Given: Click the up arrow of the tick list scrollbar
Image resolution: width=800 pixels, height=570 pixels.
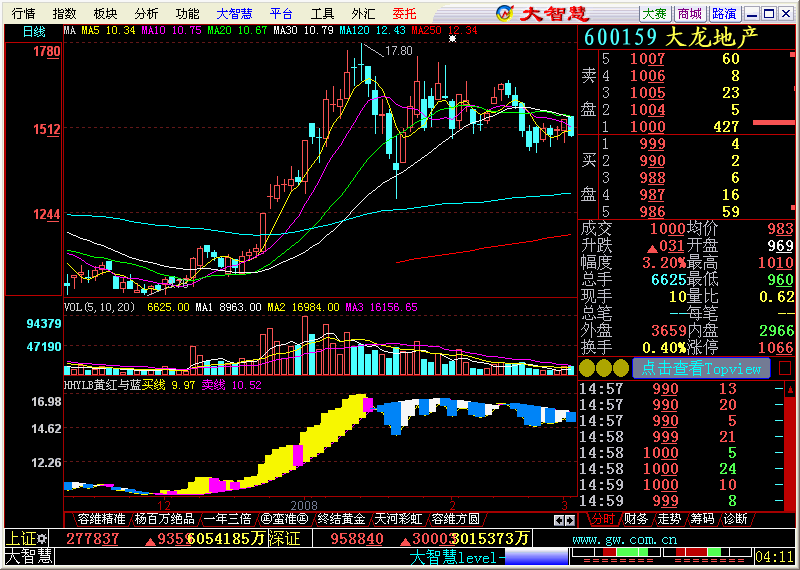Looking at the screenshot, I should 790,390.
